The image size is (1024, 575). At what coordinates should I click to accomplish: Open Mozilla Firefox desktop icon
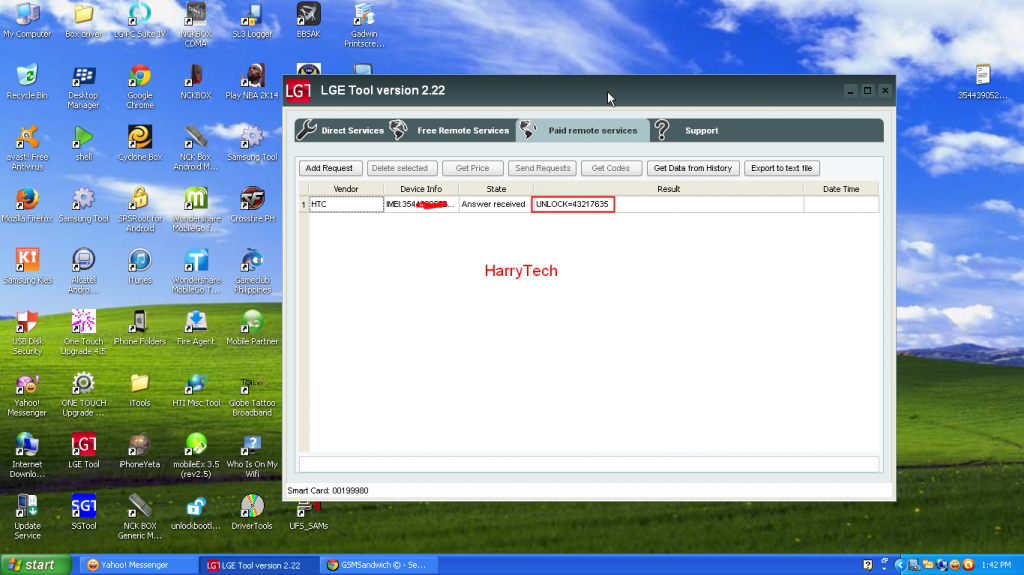[x=27, y=205]
